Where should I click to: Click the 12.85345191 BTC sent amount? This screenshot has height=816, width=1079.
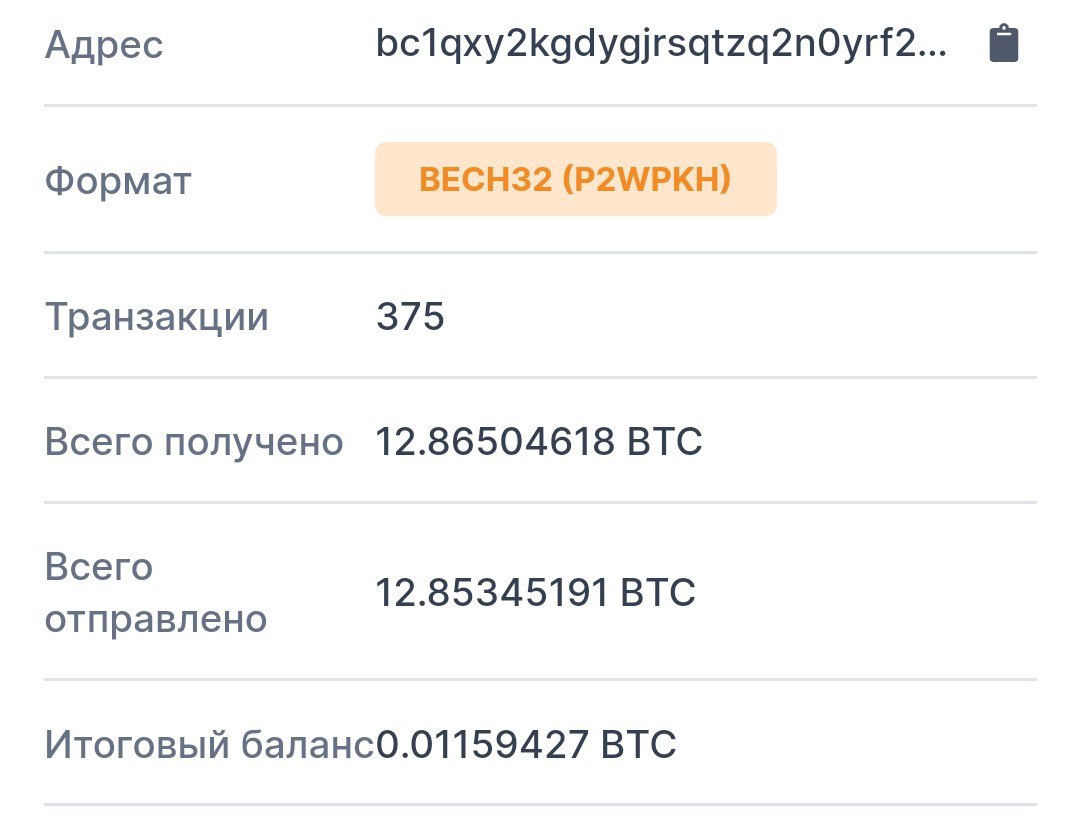535,592
